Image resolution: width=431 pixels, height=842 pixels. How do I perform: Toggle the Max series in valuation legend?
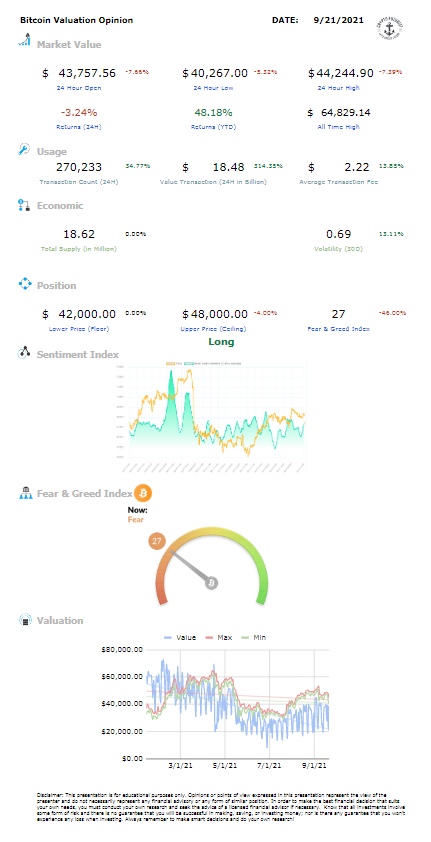[x=217, y=637]
